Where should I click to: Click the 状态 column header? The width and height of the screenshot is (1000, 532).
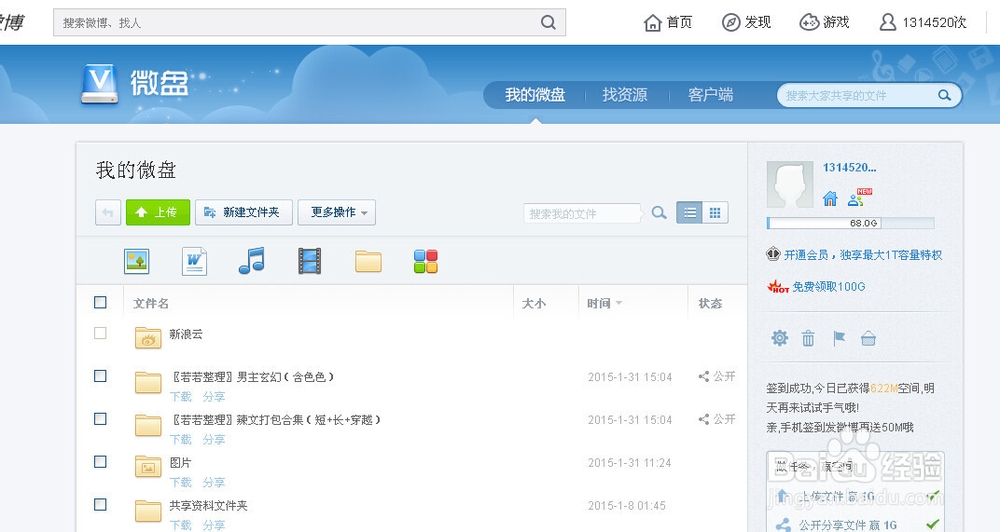[x=710, y=304]
